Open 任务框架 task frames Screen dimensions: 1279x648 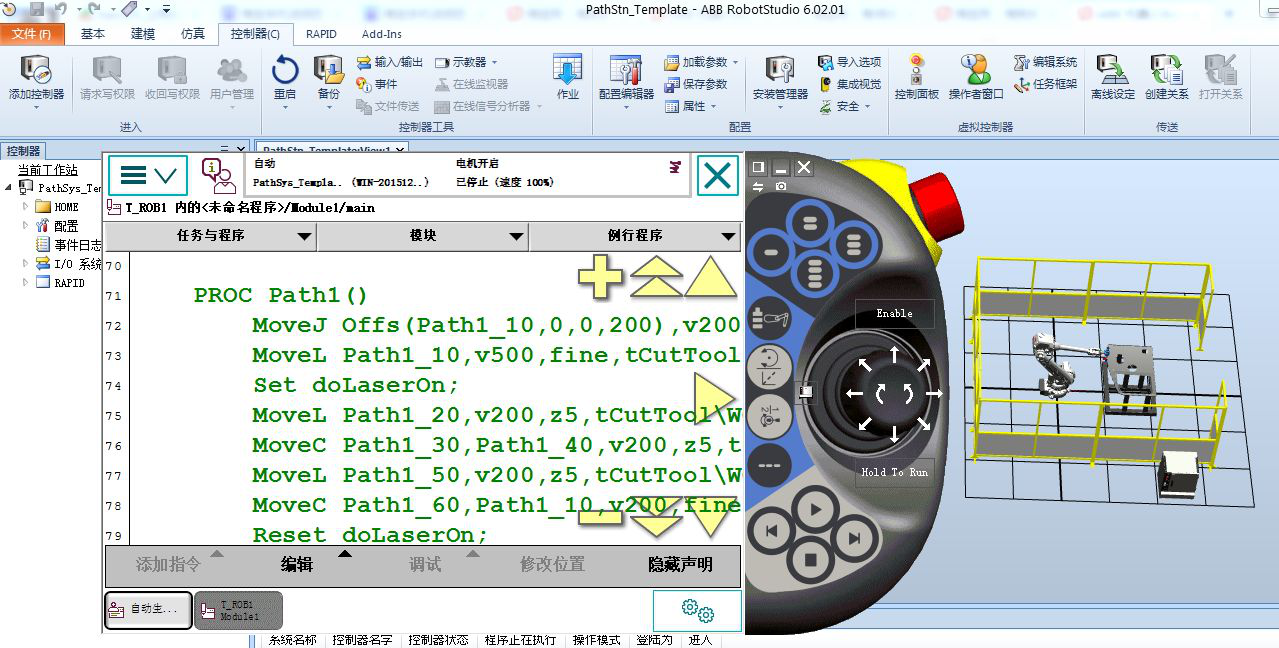pyautogui.click(x=1046, y=84)
